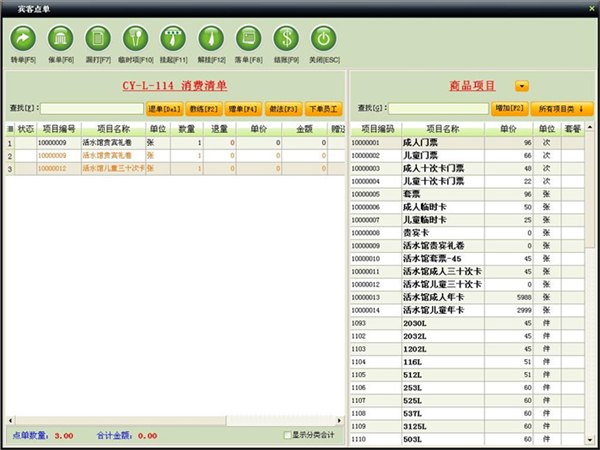This screenshot has width=600, height=450.
Task: Open 临时项[F10] temporary item icon
Action: (135, 39)
